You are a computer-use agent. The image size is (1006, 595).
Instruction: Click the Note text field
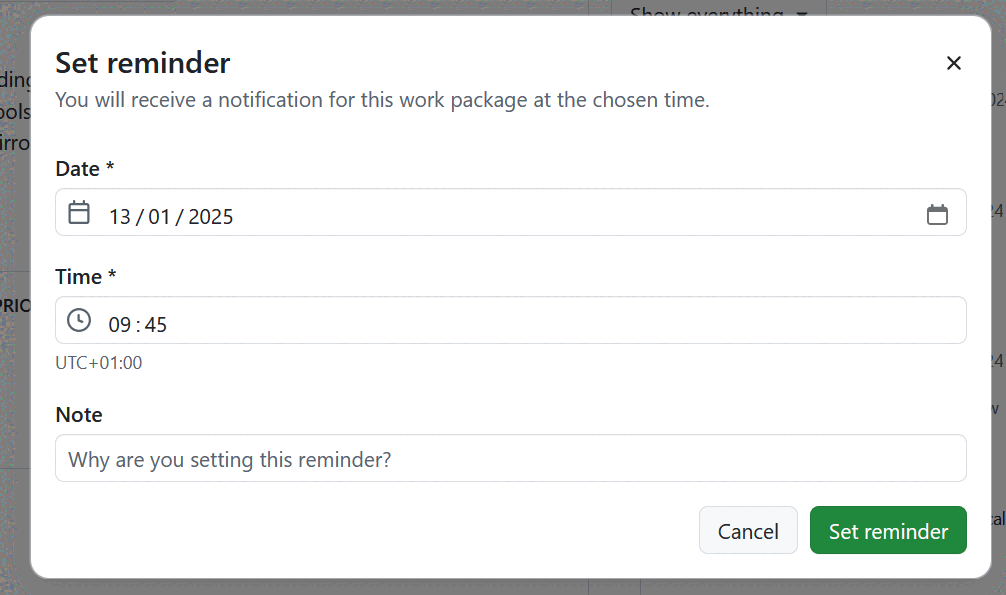coord(511,457)
